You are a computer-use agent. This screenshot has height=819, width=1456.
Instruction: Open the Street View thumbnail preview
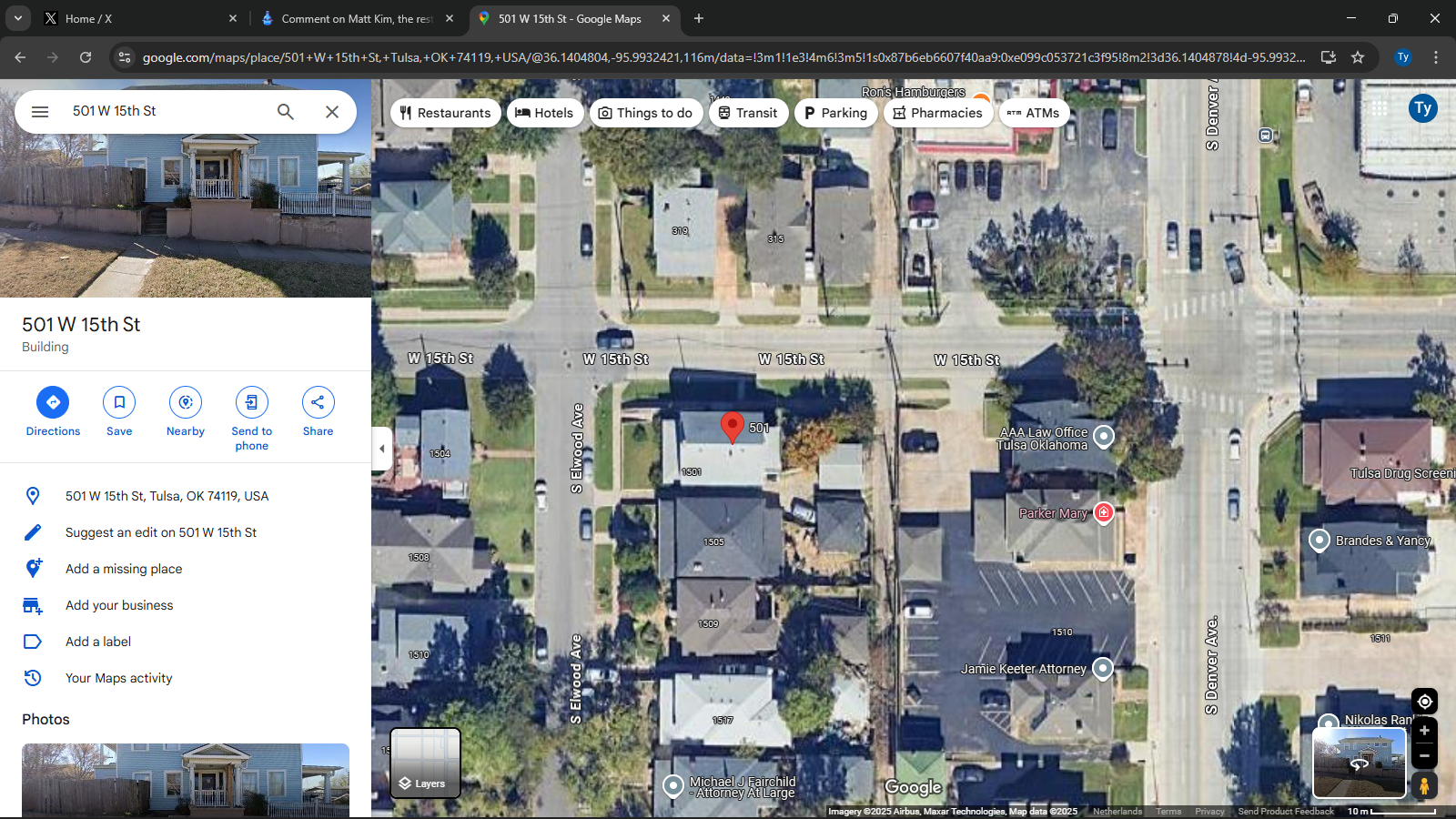1360,763
